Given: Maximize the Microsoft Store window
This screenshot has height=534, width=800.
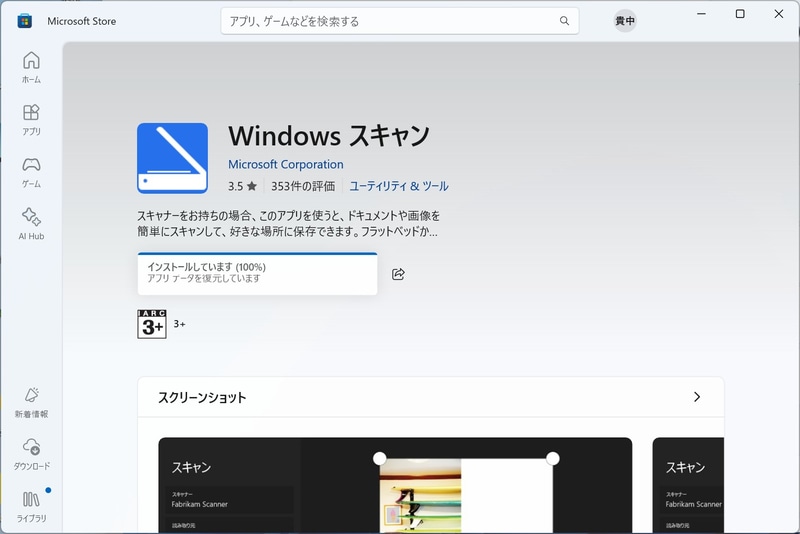Looking at the screenshot, I should 740,14.
